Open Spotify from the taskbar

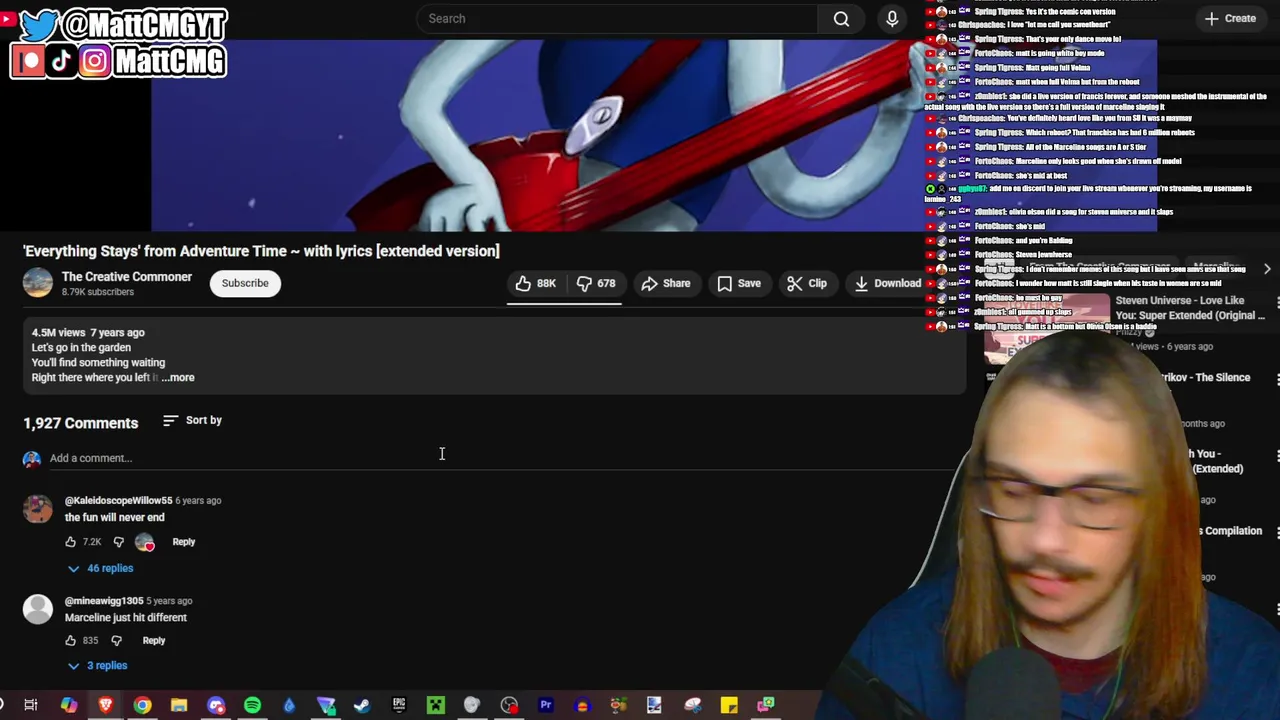(252, 705)
